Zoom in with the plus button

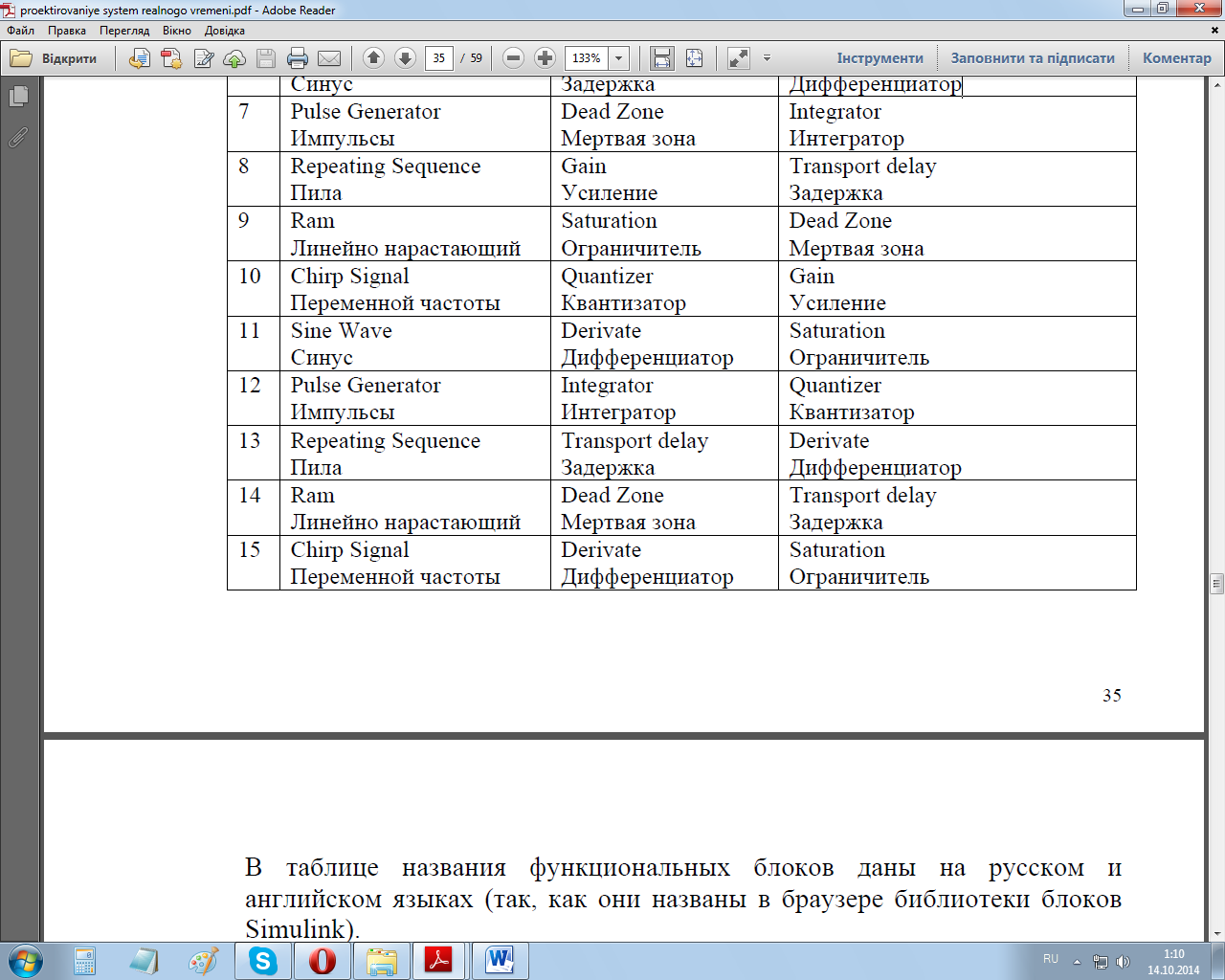pos(545,58)
